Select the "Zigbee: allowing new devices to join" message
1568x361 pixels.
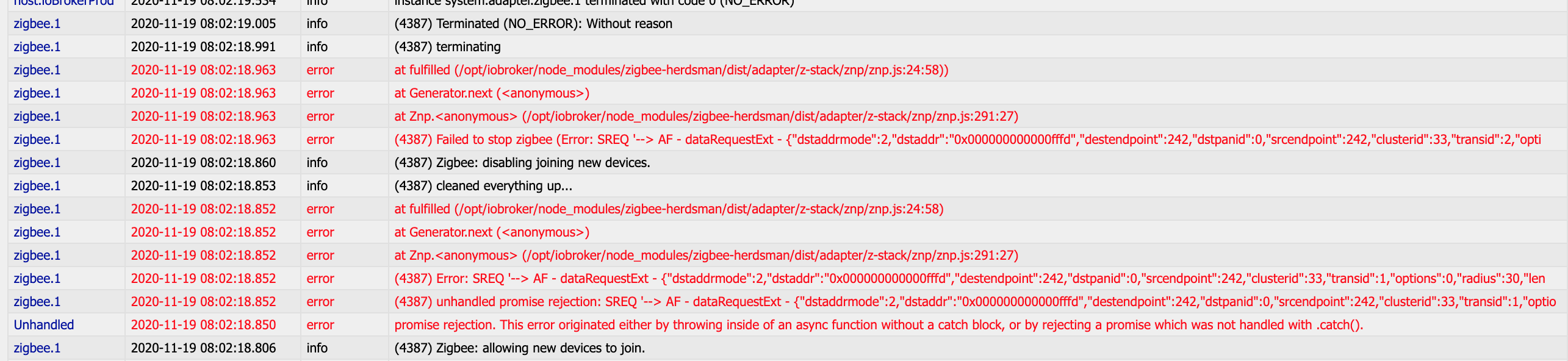(519, 348)
